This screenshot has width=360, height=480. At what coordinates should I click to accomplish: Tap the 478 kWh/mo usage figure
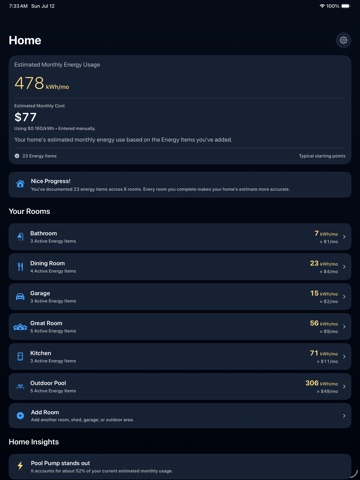42,83
